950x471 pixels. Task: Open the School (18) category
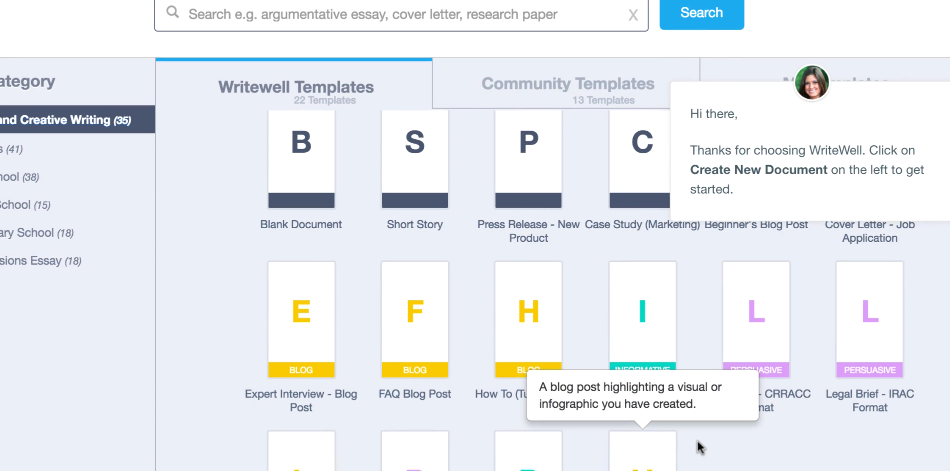pos(37,233)
